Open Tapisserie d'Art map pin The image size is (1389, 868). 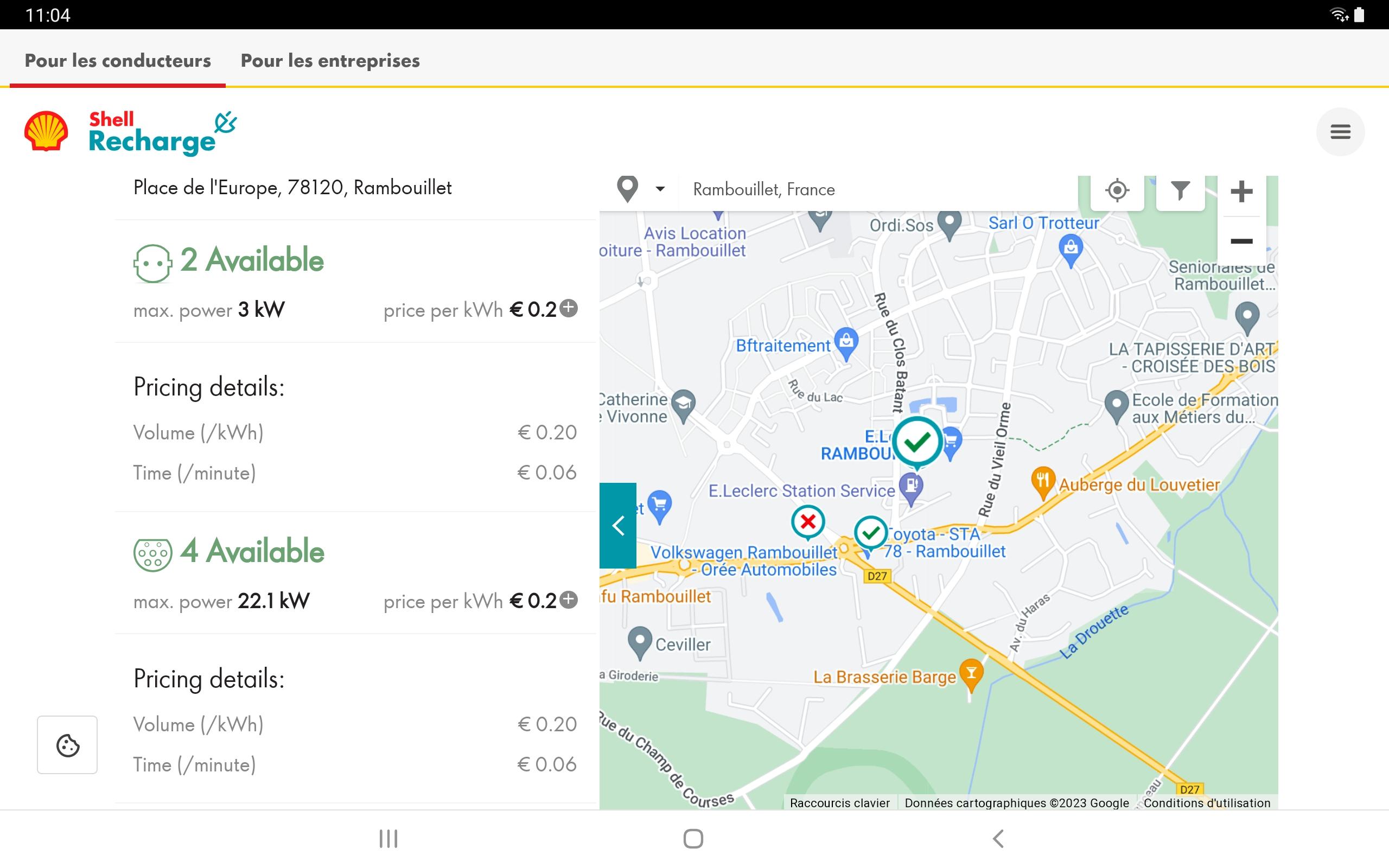tap(1247, 318)
